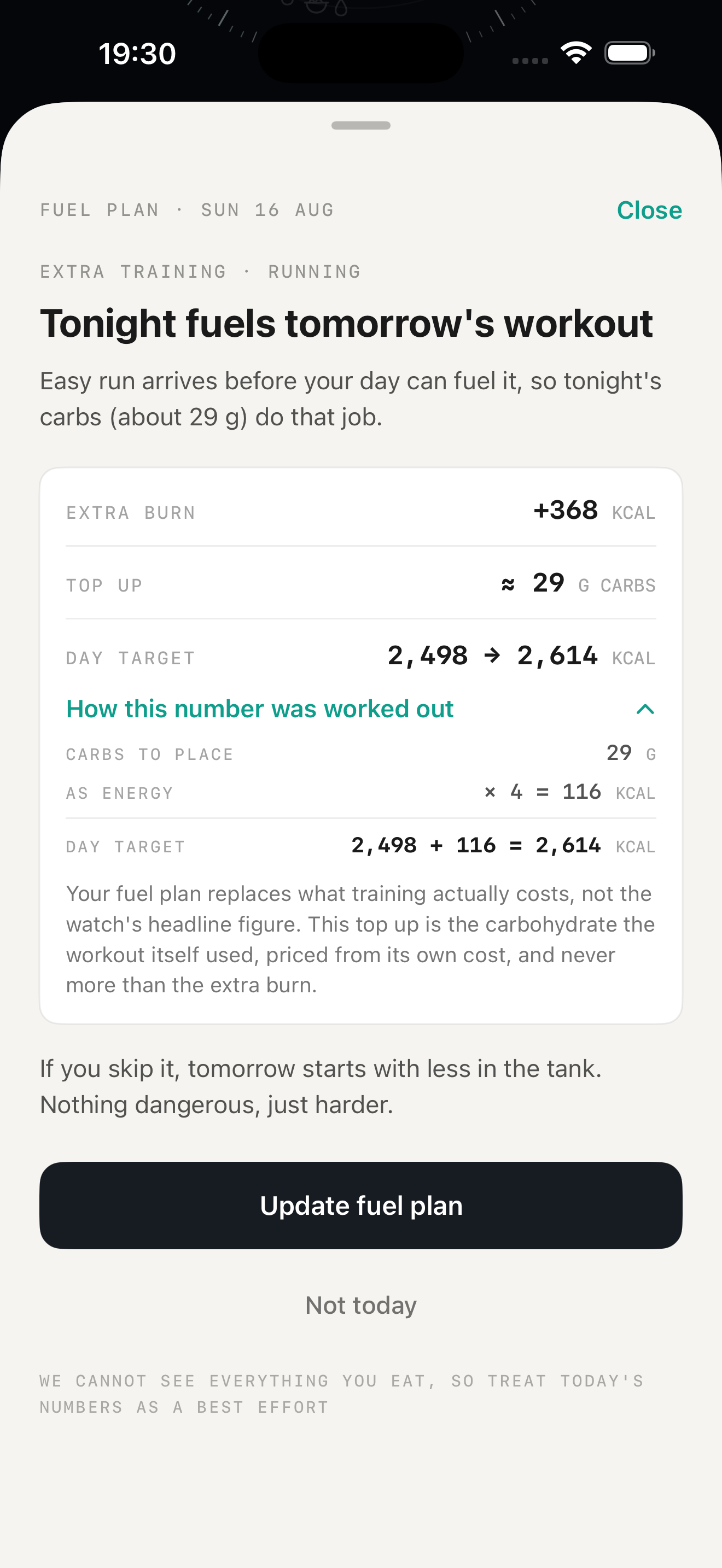Image resolution: width=722 pixels, height=1568 pixels.
Task: Tap the 'Tonight fuels tomorrow's workout' headline
Action: (x=346, y=323)
